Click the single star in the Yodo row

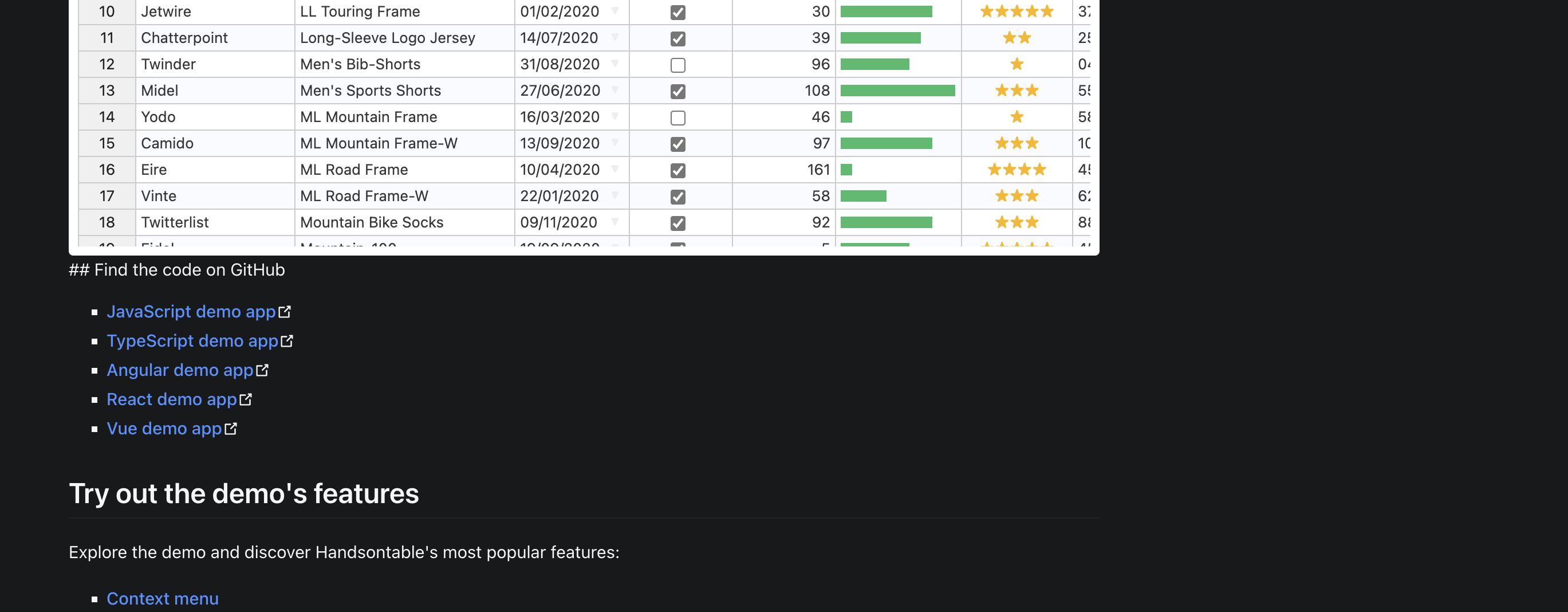point(1017,116)
